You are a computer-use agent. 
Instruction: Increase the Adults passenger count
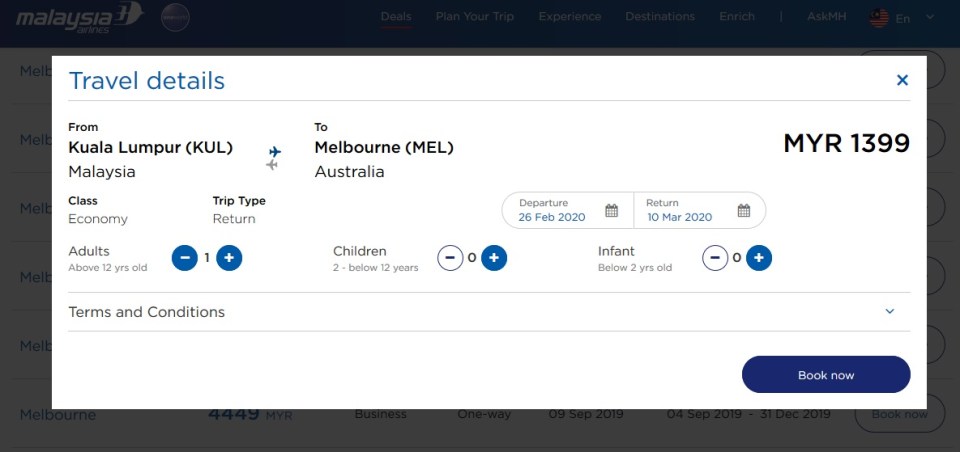[x=229, y=258]
